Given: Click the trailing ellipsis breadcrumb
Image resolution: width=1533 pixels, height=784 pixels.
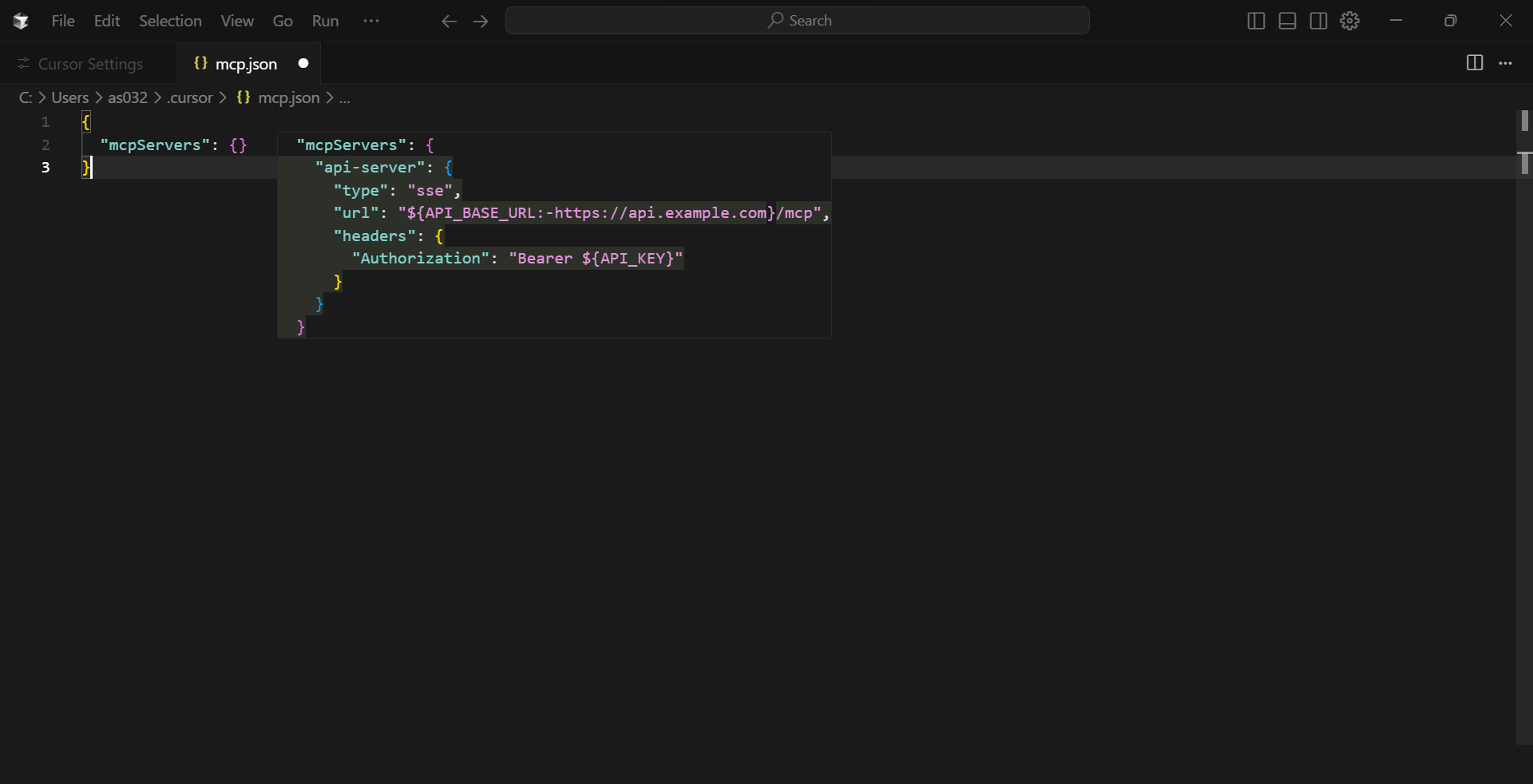Looking at the screenshot, I should tap(345, 97).
